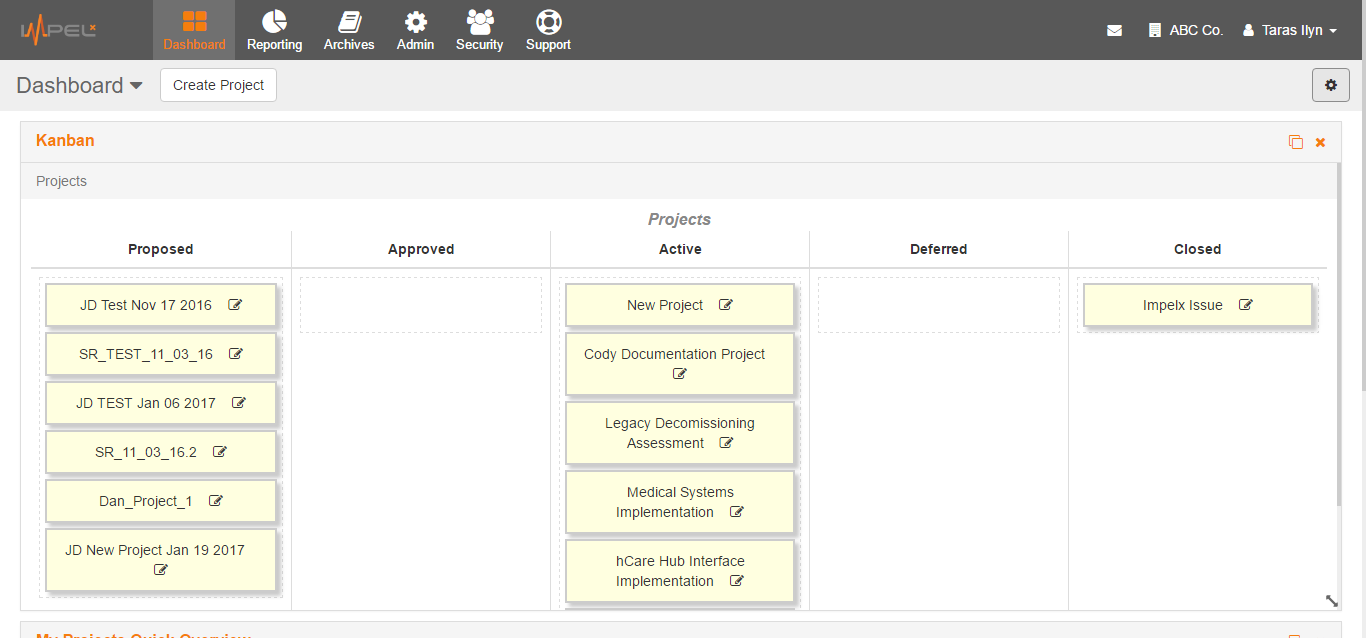Navigate to the Security section

[x=479, y=31]
